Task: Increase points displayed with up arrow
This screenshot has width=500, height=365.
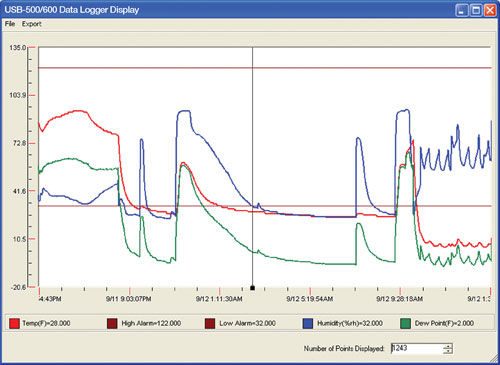Action: (x=448, y=346)
